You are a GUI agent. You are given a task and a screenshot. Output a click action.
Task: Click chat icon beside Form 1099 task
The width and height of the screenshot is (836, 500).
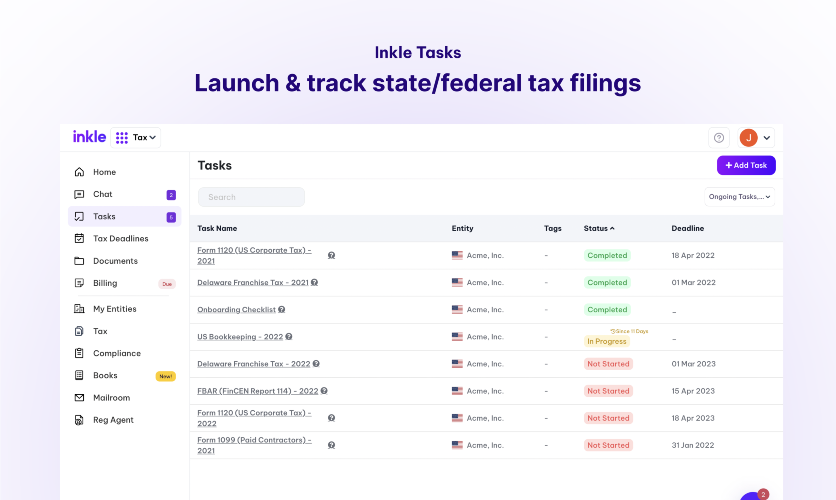pyautogui.click(x=331, y=445)
